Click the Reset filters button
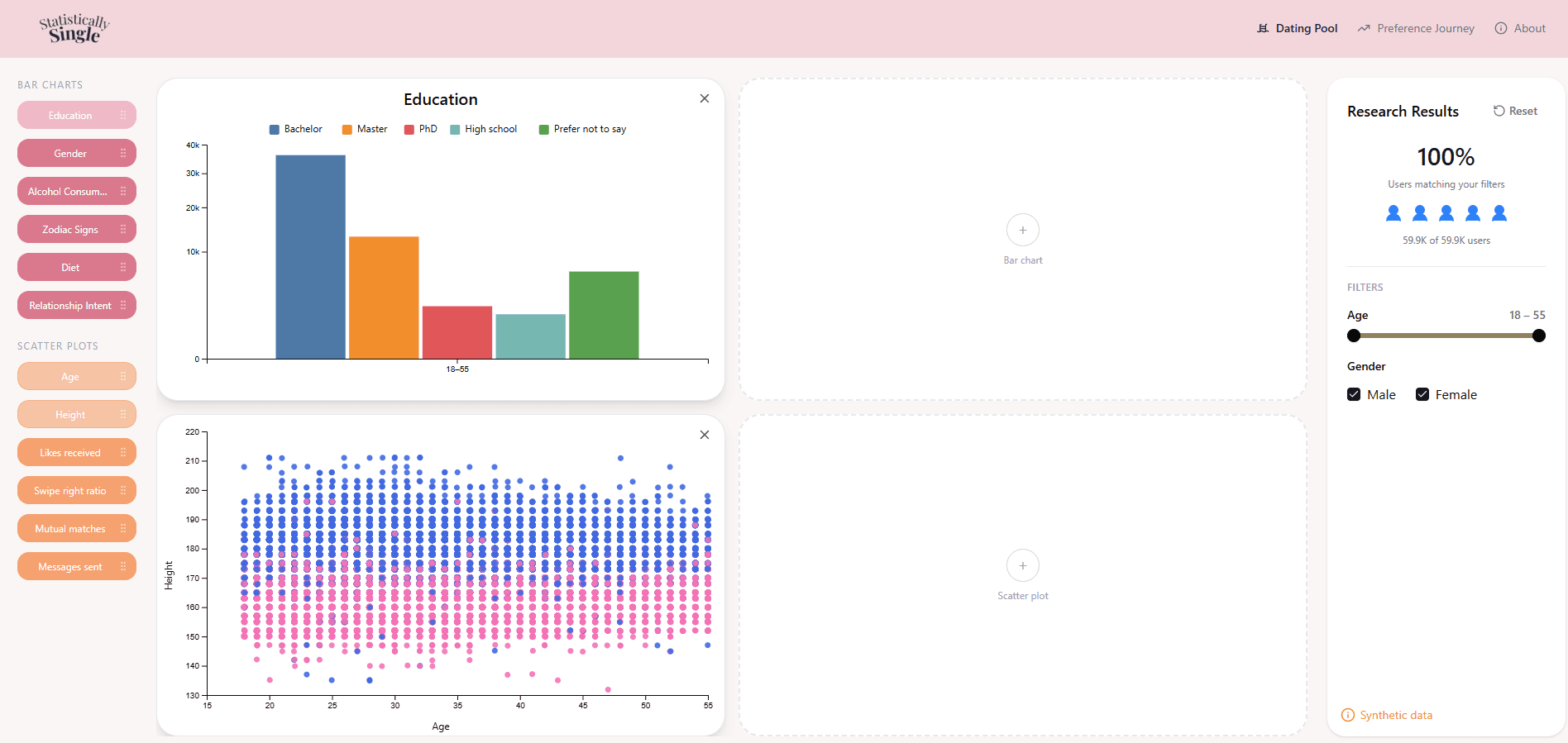1568x743 pixels. 1515,111
